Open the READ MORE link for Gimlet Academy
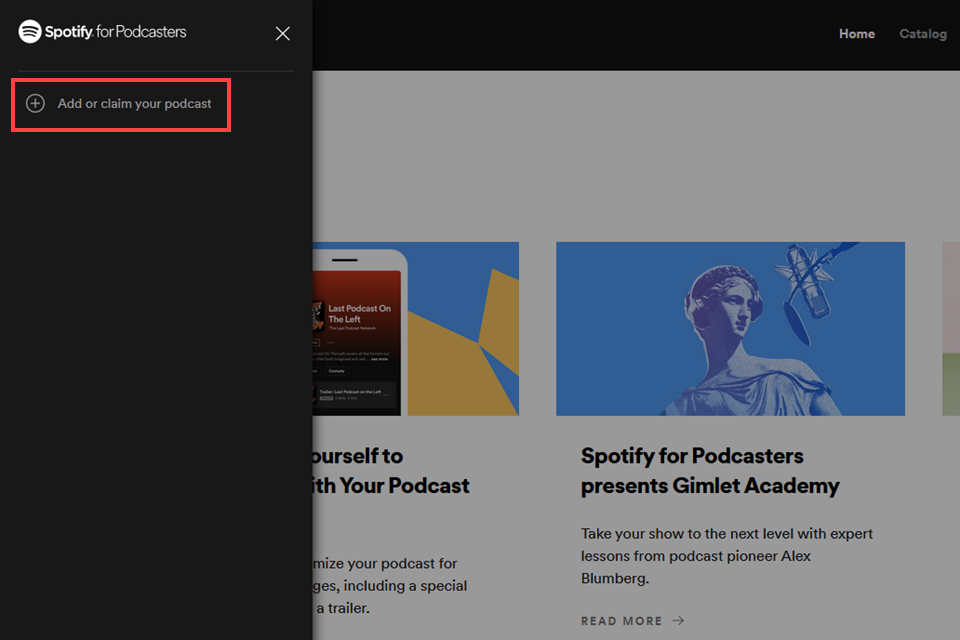Viewport: 960px width, 640px height. coord(621,621)
